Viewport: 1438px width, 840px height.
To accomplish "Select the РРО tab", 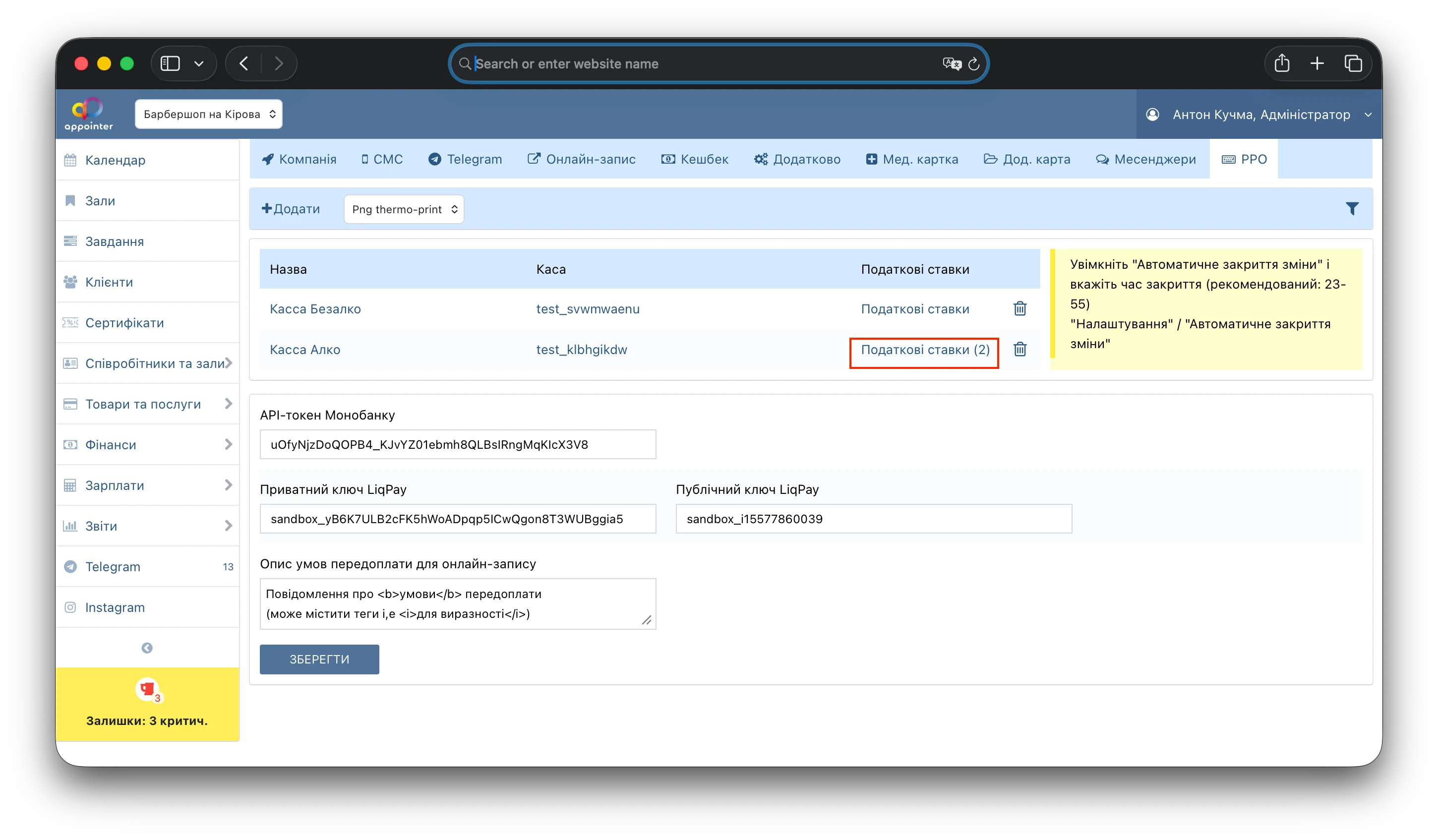I will pyautogui.click(x=1244, y=159).
